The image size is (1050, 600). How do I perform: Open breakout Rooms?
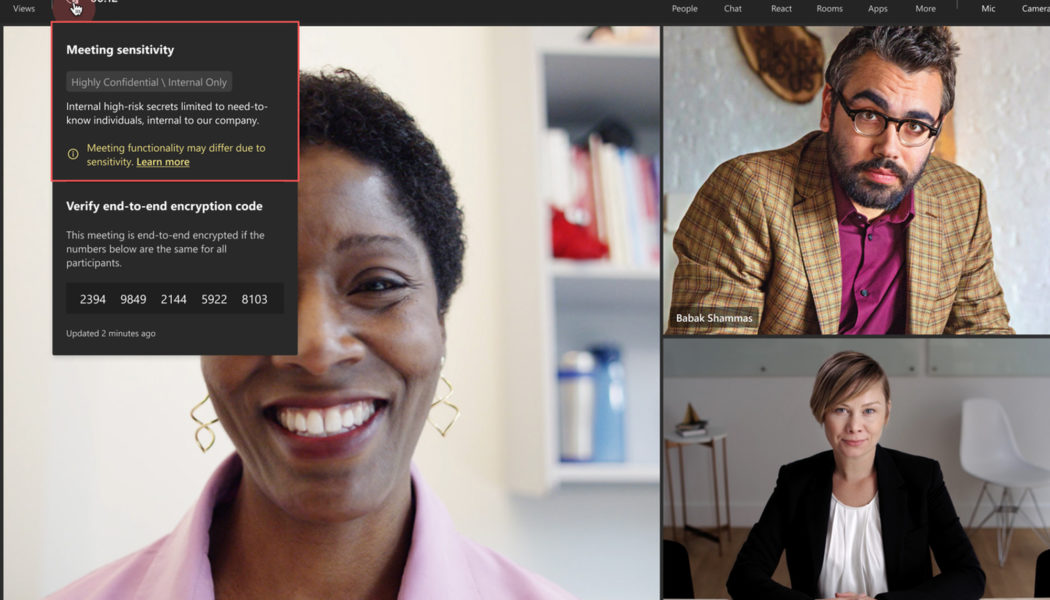click(829, 9)
